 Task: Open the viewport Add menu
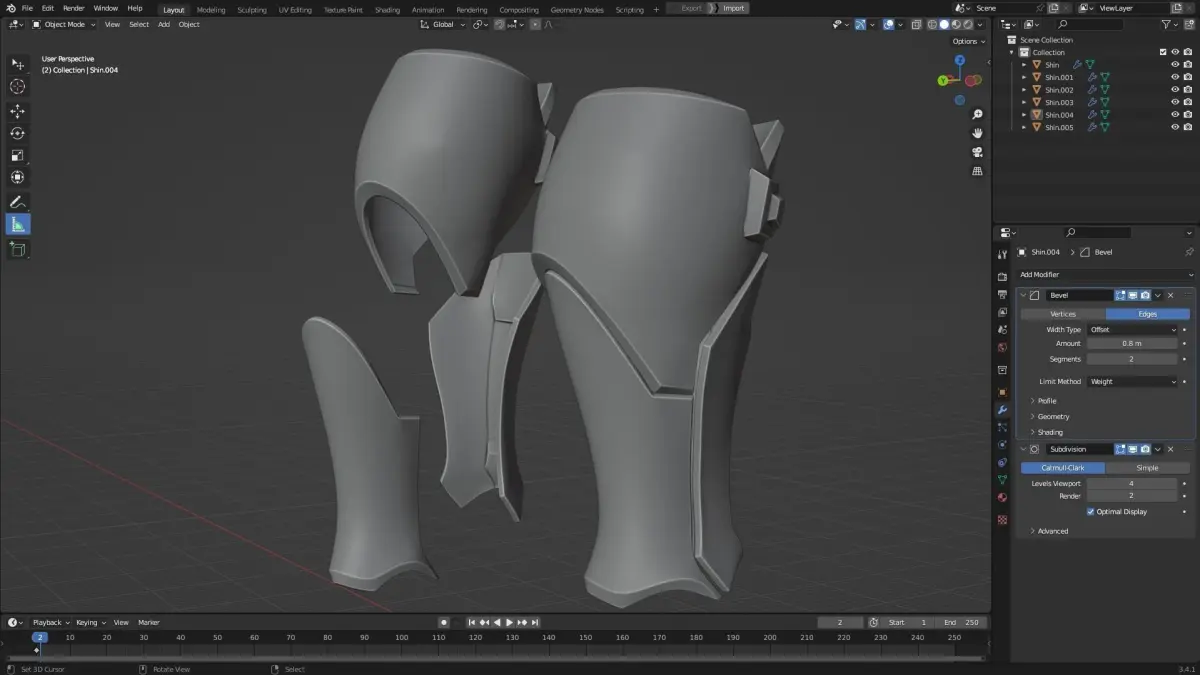pos(163,24)
